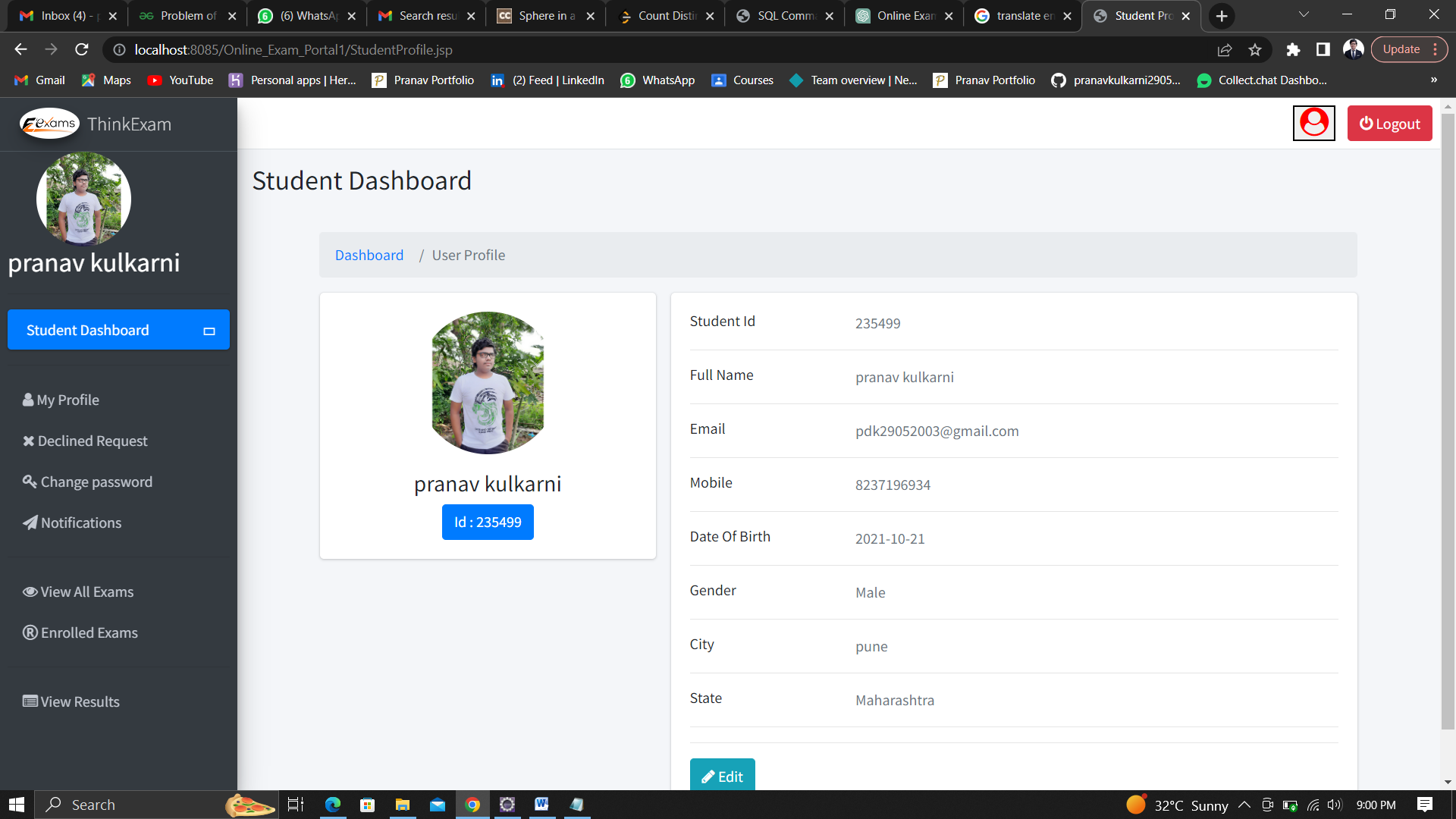The height and width of the screenshot is (819, 1456).
Task: Switch to the SQL Commands browser tab
Action: tap(785, 16)
